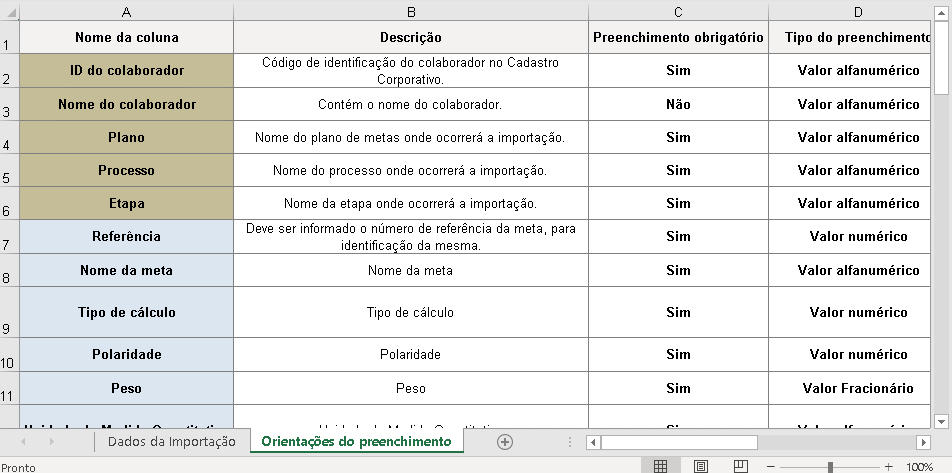Select column C header

[678, 12]
